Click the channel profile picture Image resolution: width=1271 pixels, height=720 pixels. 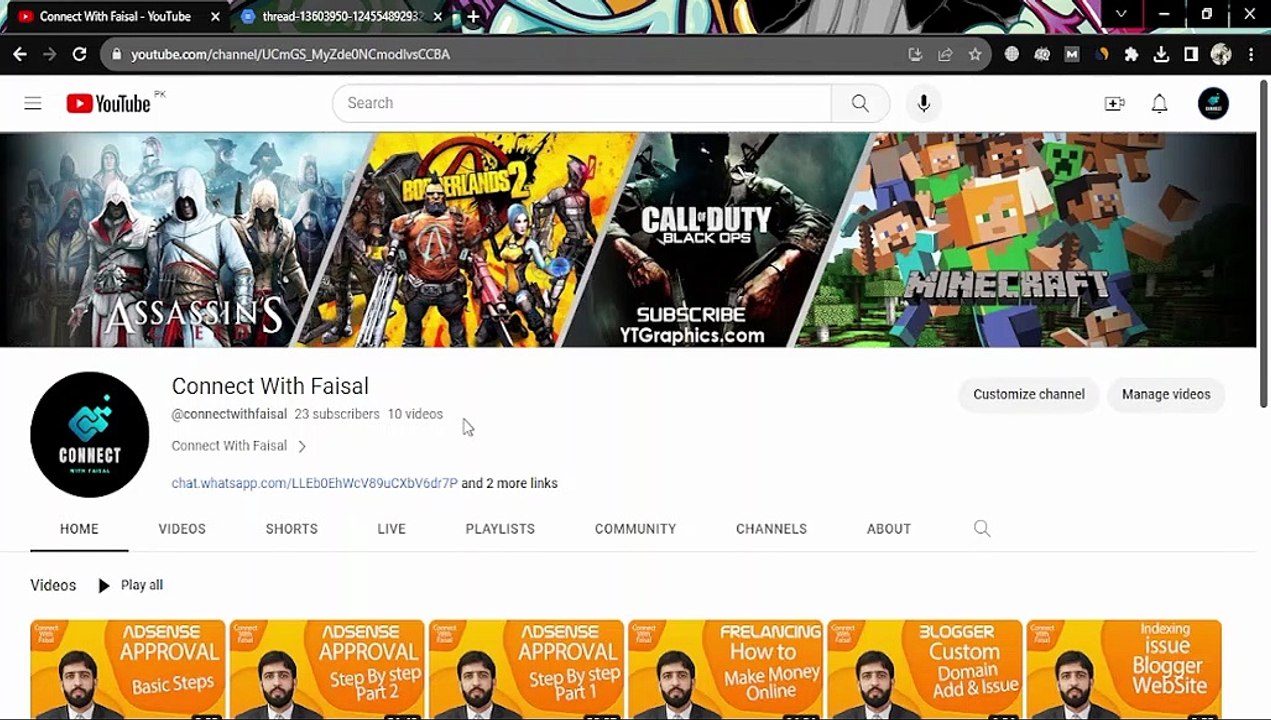click(90, 434)
